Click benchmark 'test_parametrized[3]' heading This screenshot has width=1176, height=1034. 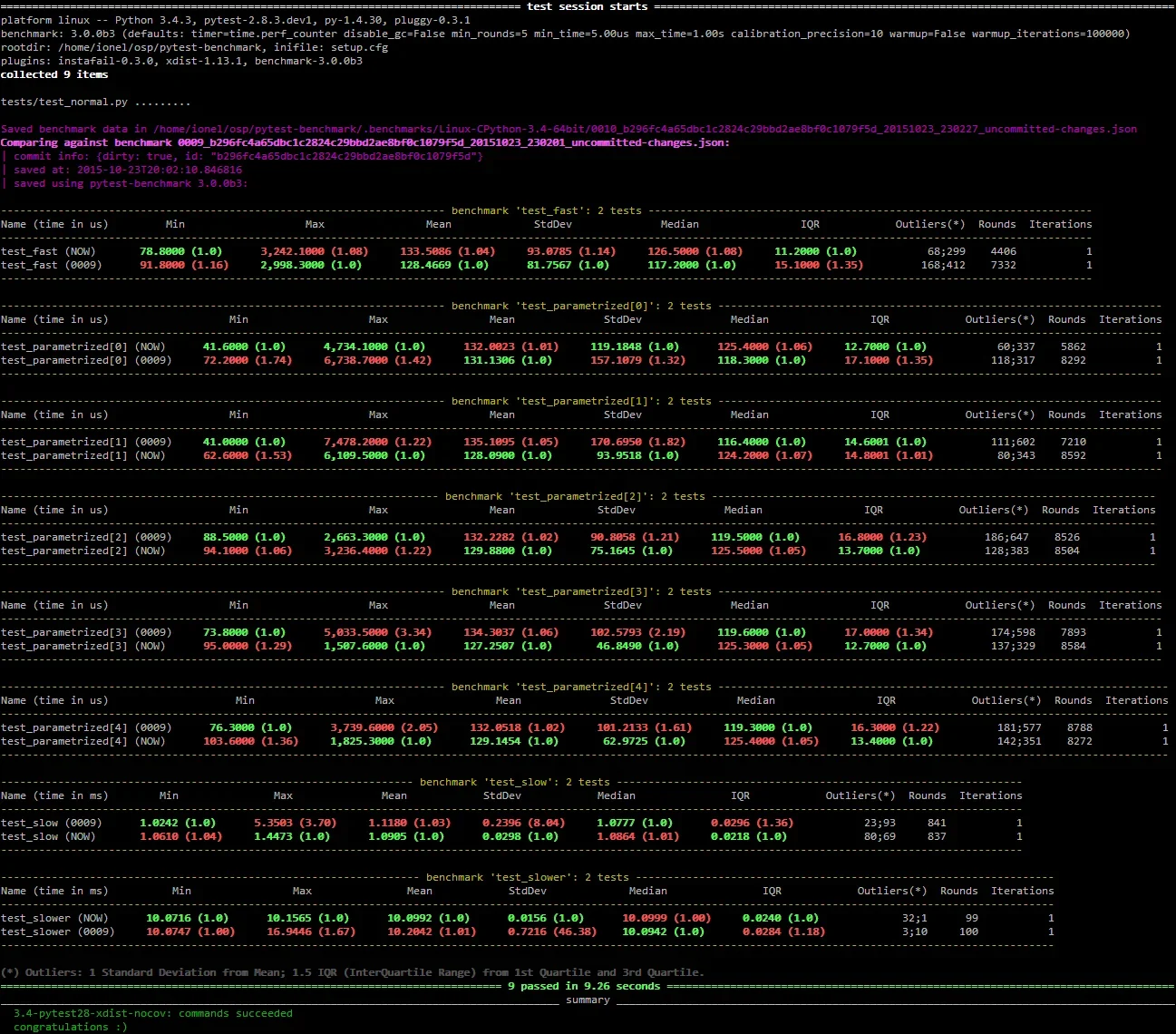pos(581,591)
